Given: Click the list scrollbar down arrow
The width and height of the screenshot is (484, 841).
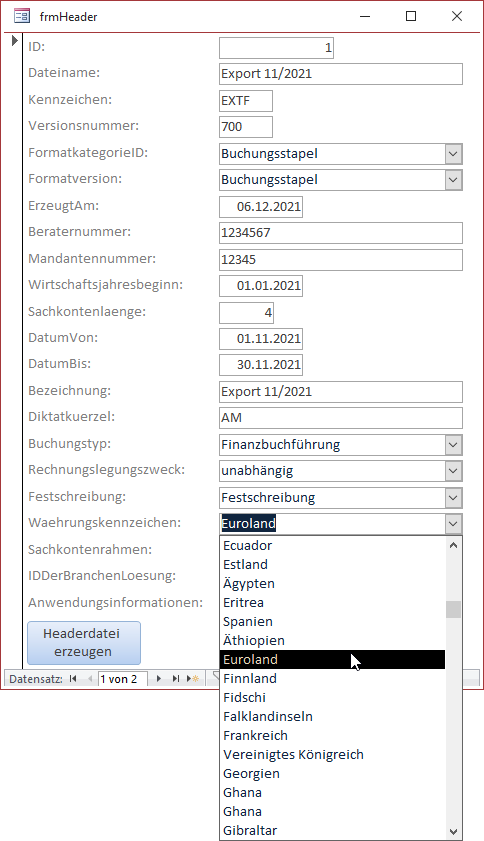Looking at the screenshot, I should pos(453,832).
